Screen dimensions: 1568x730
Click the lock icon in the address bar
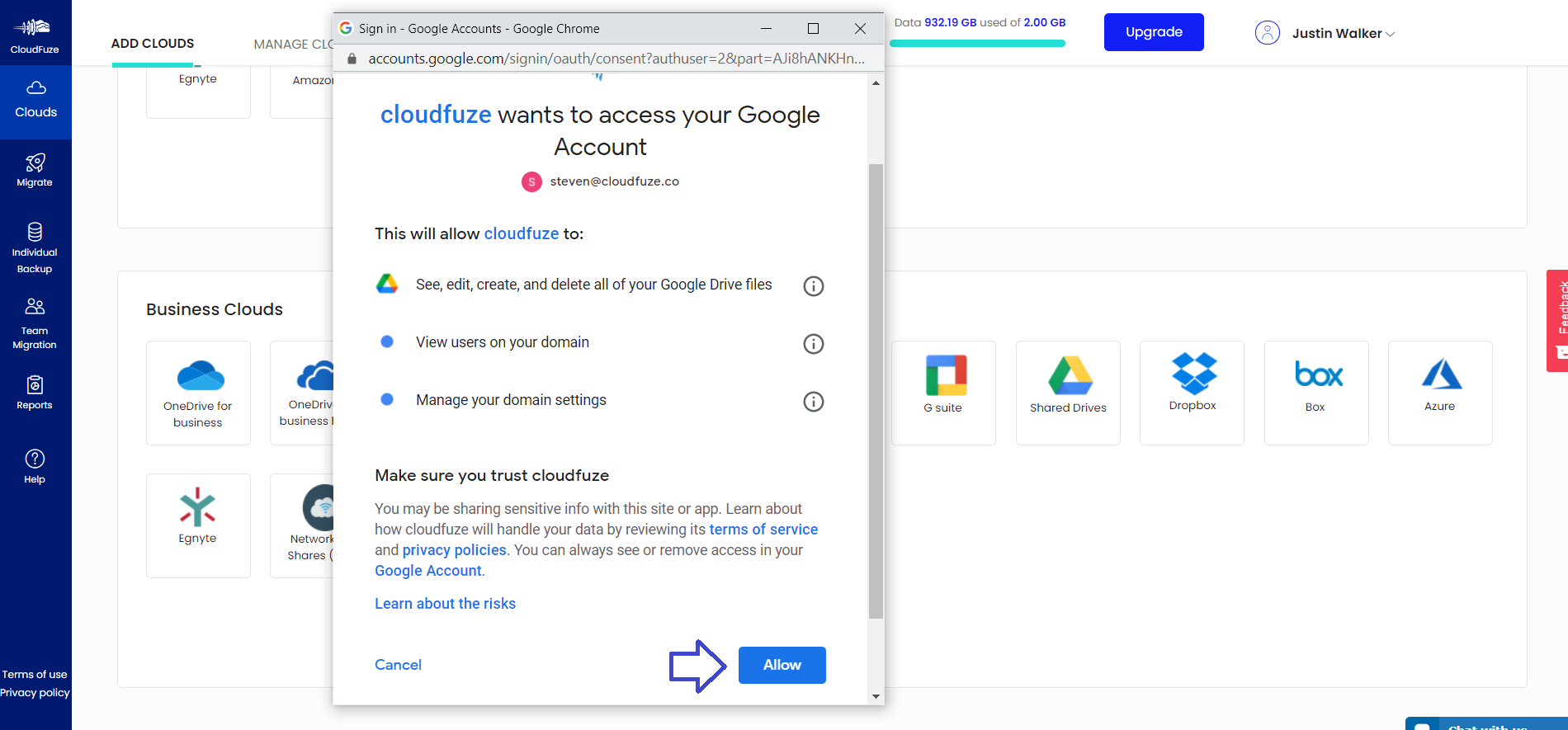click(x=352, y=59)
